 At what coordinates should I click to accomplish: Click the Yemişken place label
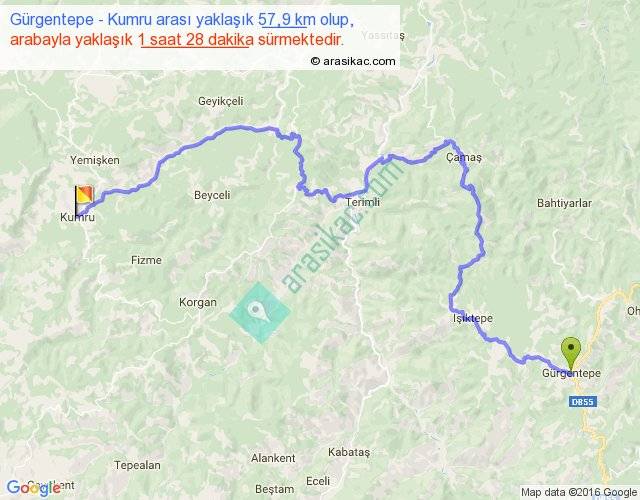point(95,160)
